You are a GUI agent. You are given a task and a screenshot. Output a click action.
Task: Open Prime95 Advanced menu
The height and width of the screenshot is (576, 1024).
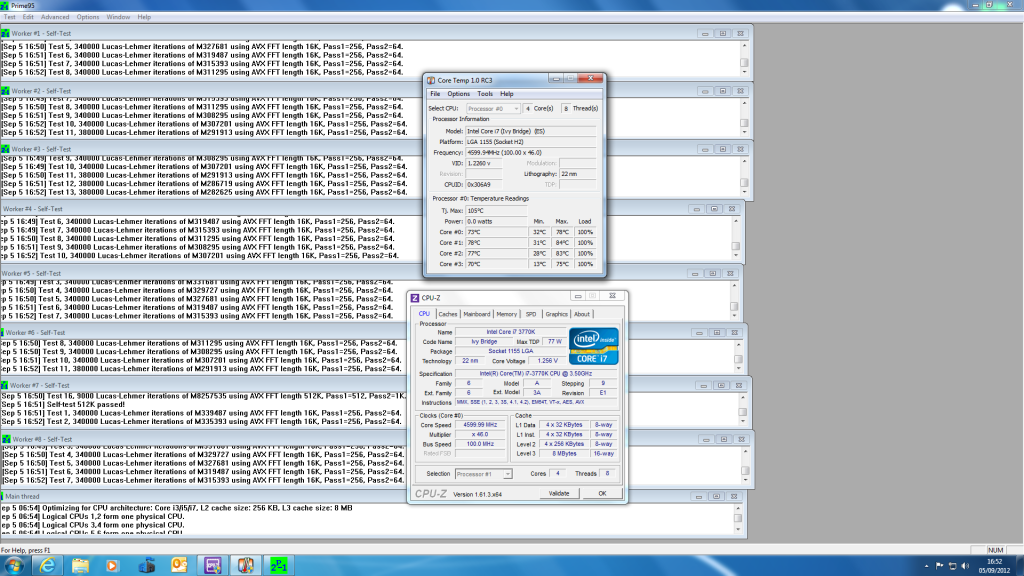[55, 17]
